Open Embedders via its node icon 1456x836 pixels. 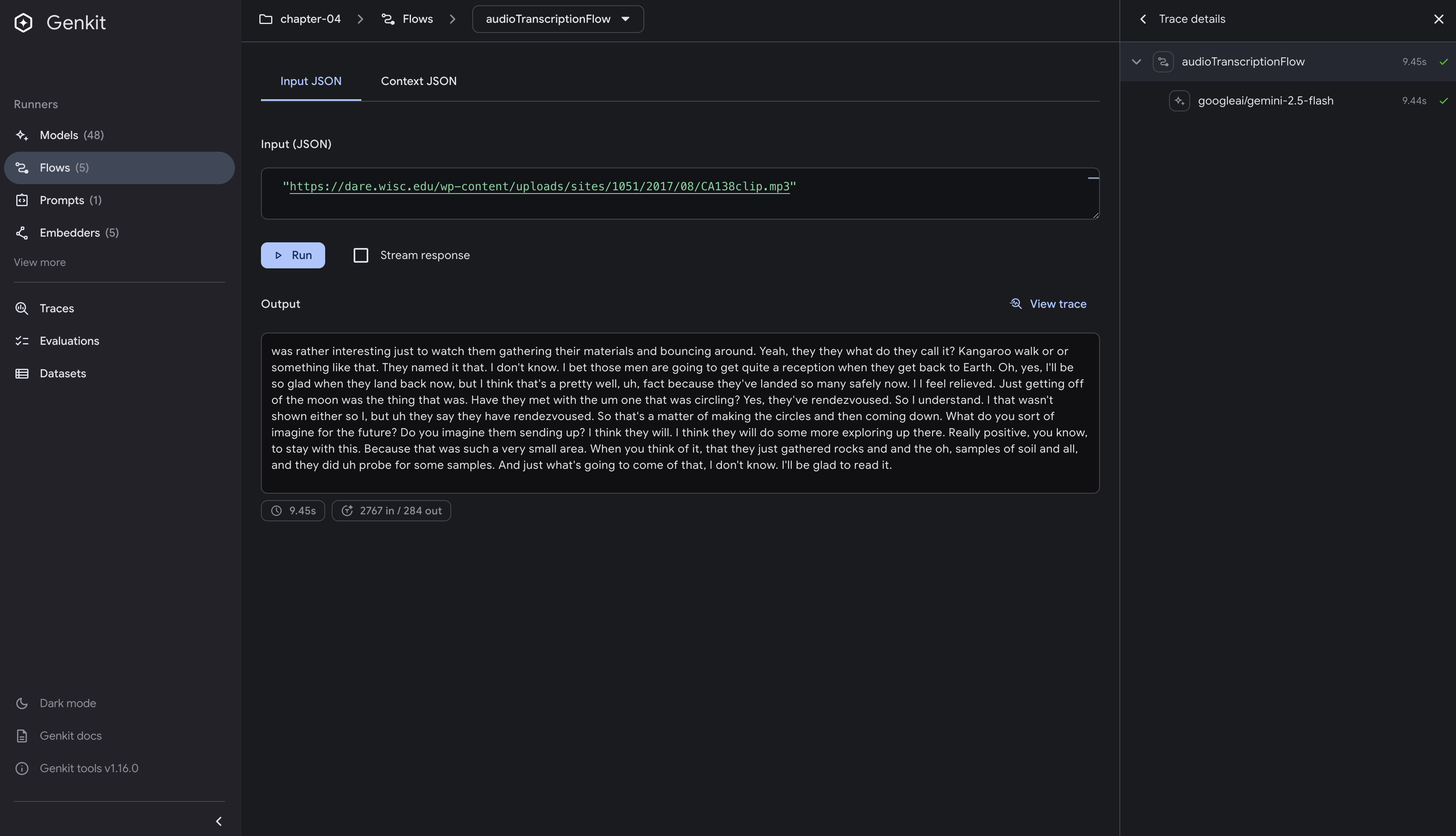(x=22, y=233)
